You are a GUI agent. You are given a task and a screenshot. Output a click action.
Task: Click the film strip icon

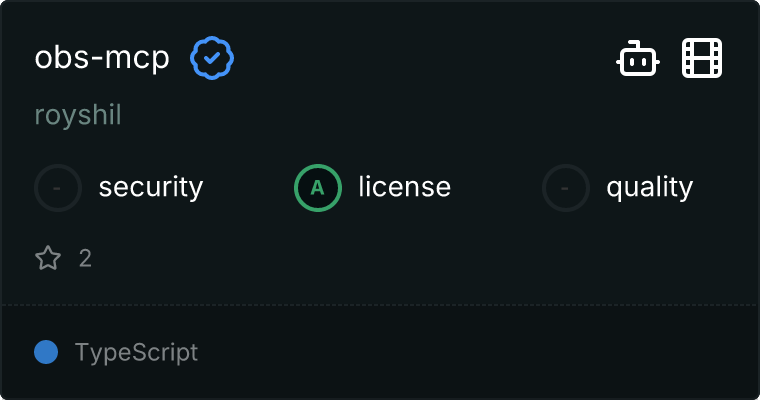[702, 59]
